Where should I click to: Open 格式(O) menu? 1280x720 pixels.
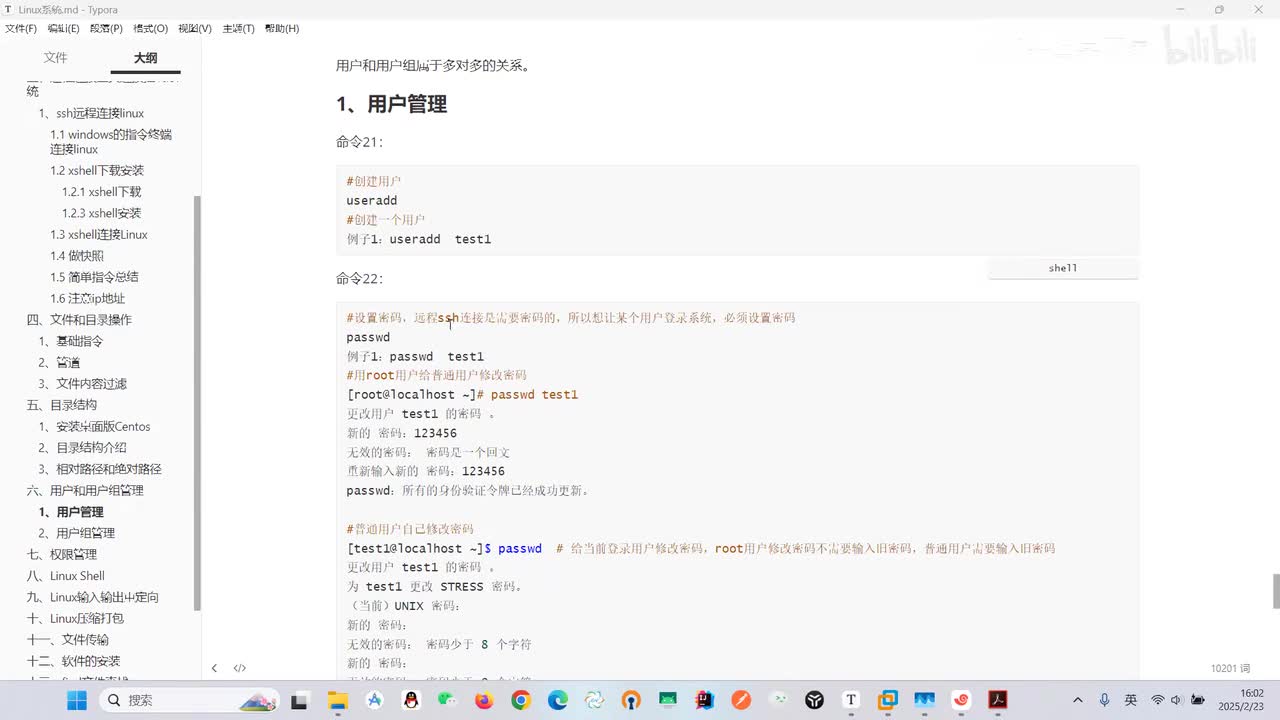151,28
